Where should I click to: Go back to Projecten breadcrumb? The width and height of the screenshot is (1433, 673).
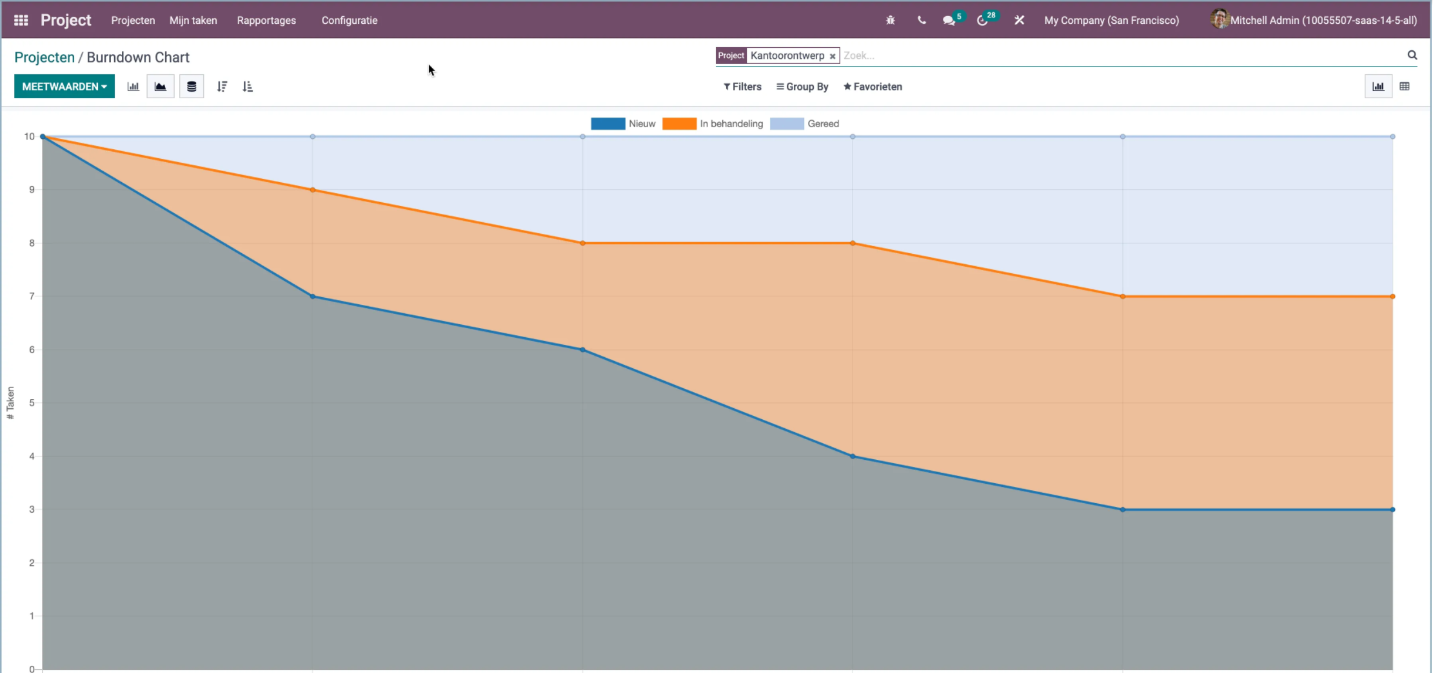point(44,58)
